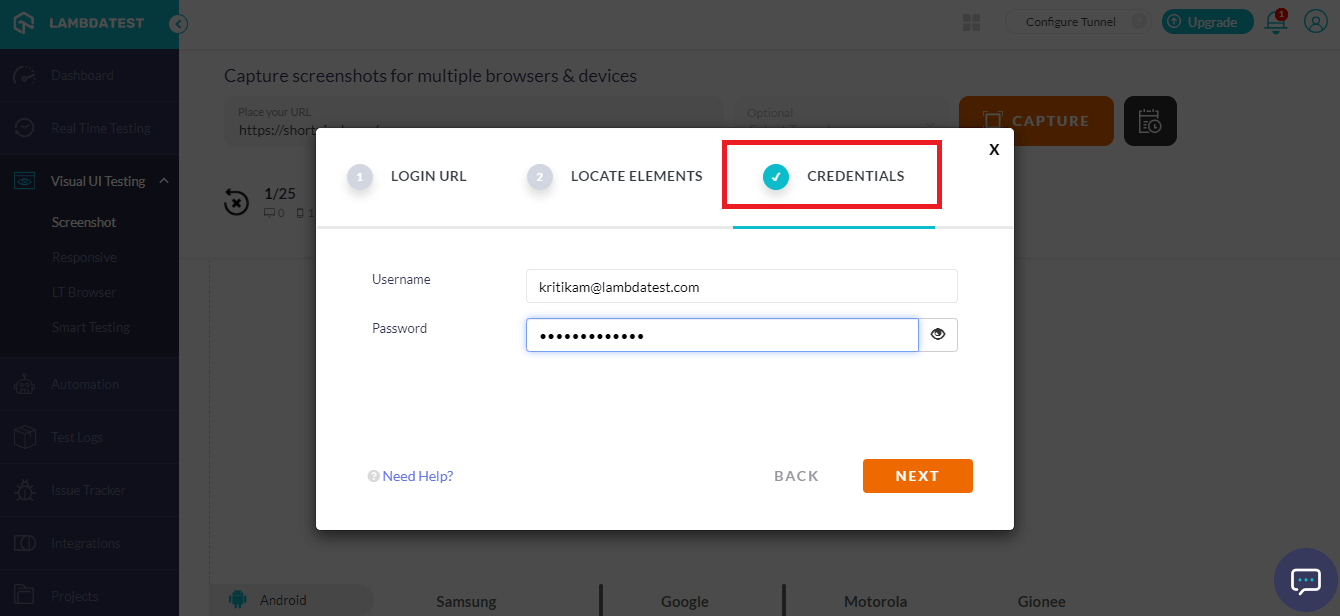Click the LambdaTest logo
Screen dimensions: 1340x616
point(80,23)
